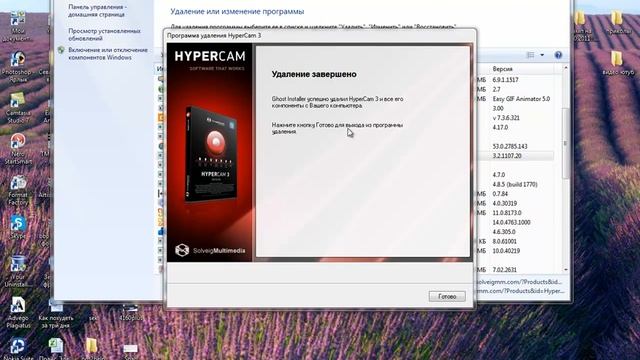Click the view-mode icon in the Control Panel toolbar

[x=530, y=55]
